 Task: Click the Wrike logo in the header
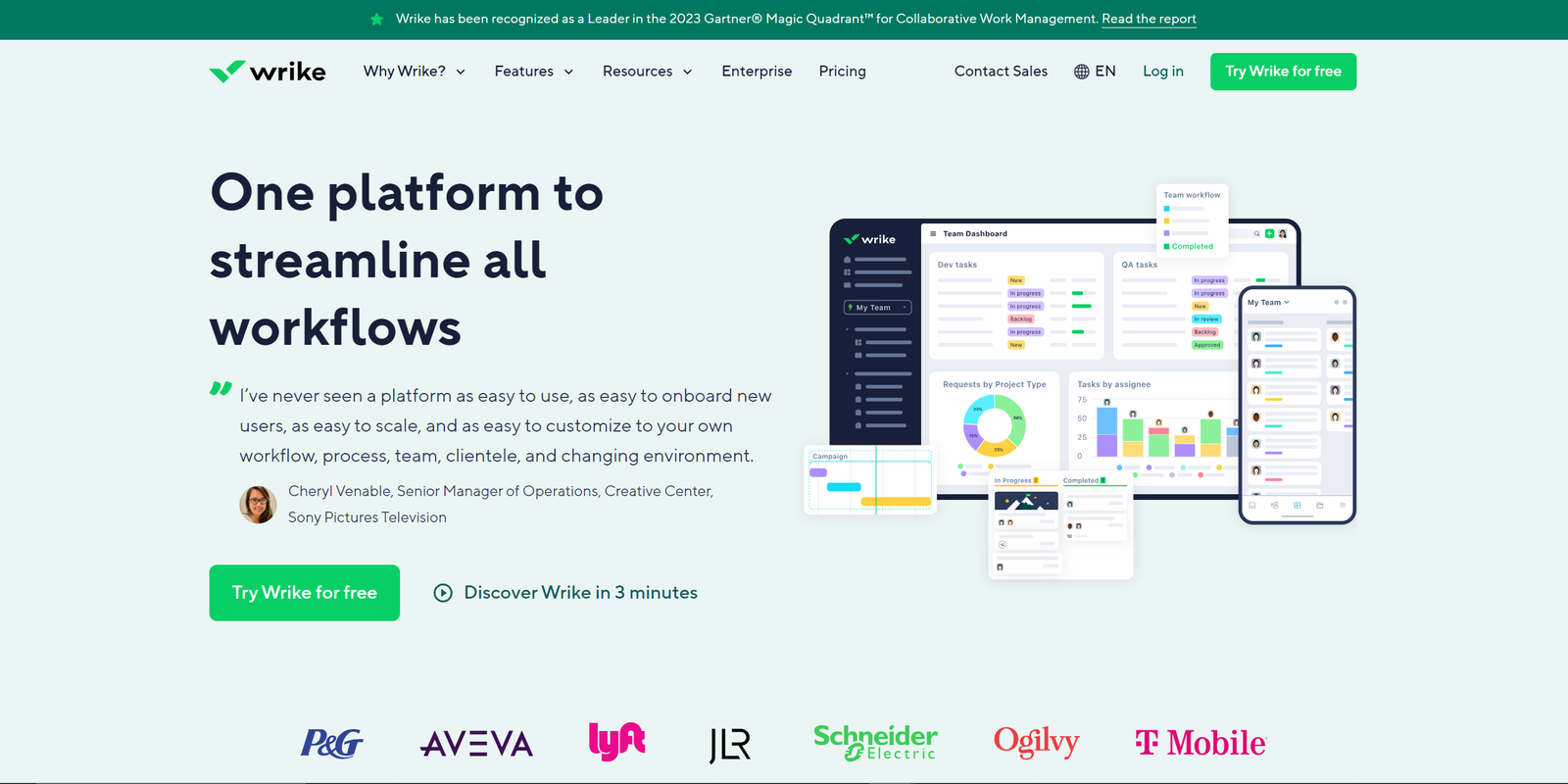[x=268, y=72]
